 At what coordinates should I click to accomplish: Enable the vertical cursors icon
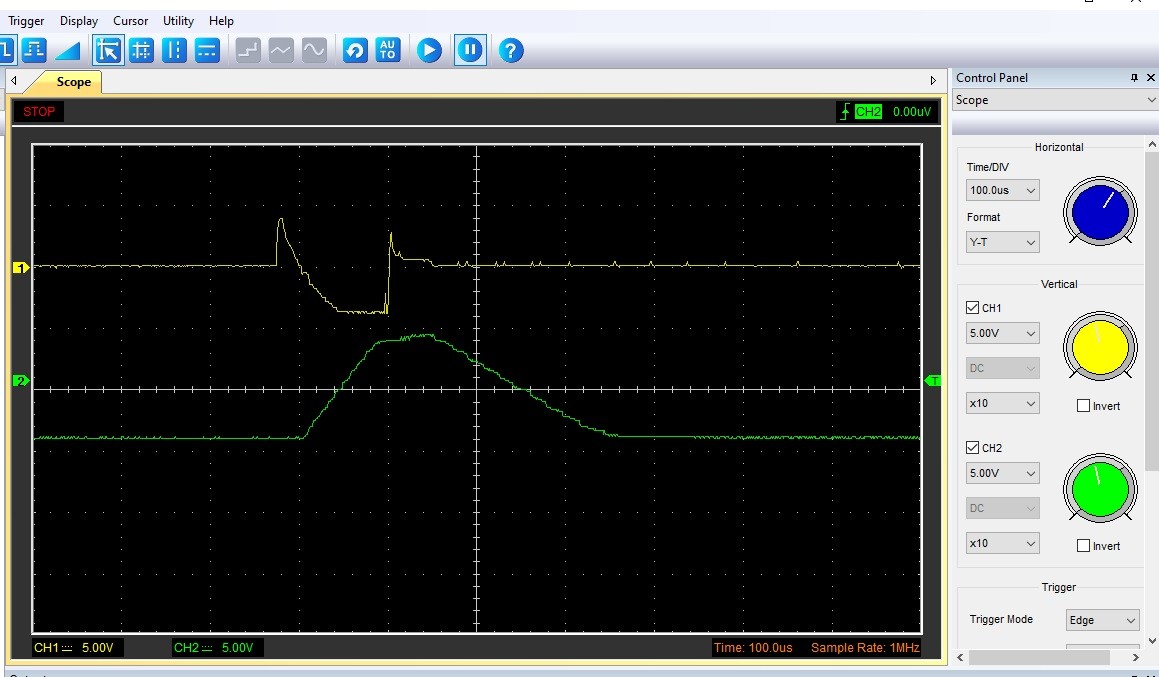click(x=174, y=50)
